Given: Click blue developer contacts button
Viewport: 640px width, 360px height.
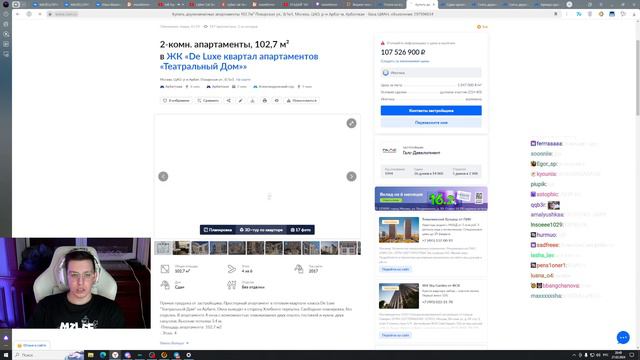Looking at the screenshot, I should [431, 111].
